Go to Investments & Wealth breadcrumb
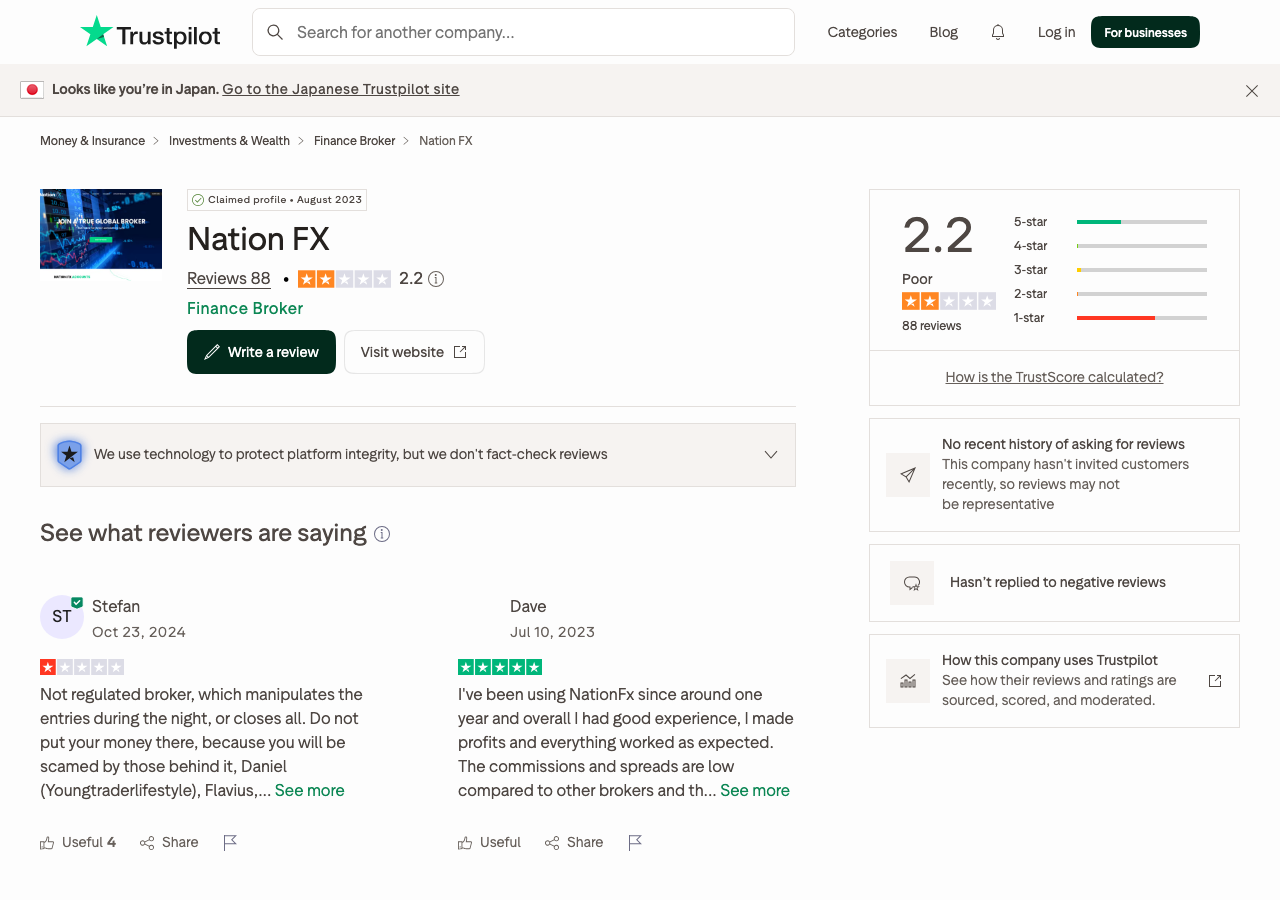This screenshot has width=1280, height=900. [x=229, y=141]
